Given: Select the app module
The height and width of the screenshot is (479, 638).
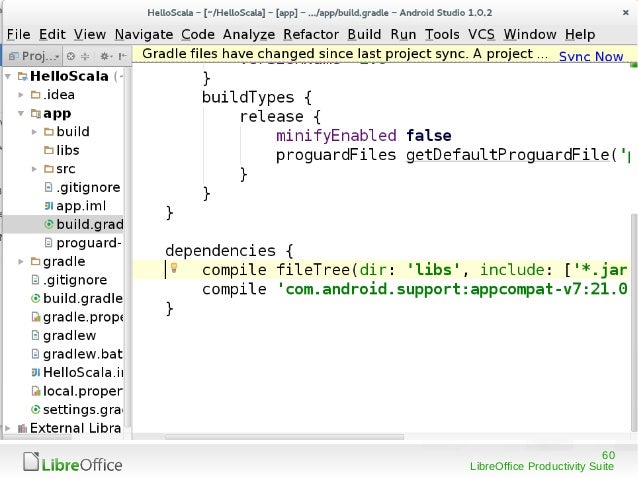Looking at the screenshot, I should [57, 114].
